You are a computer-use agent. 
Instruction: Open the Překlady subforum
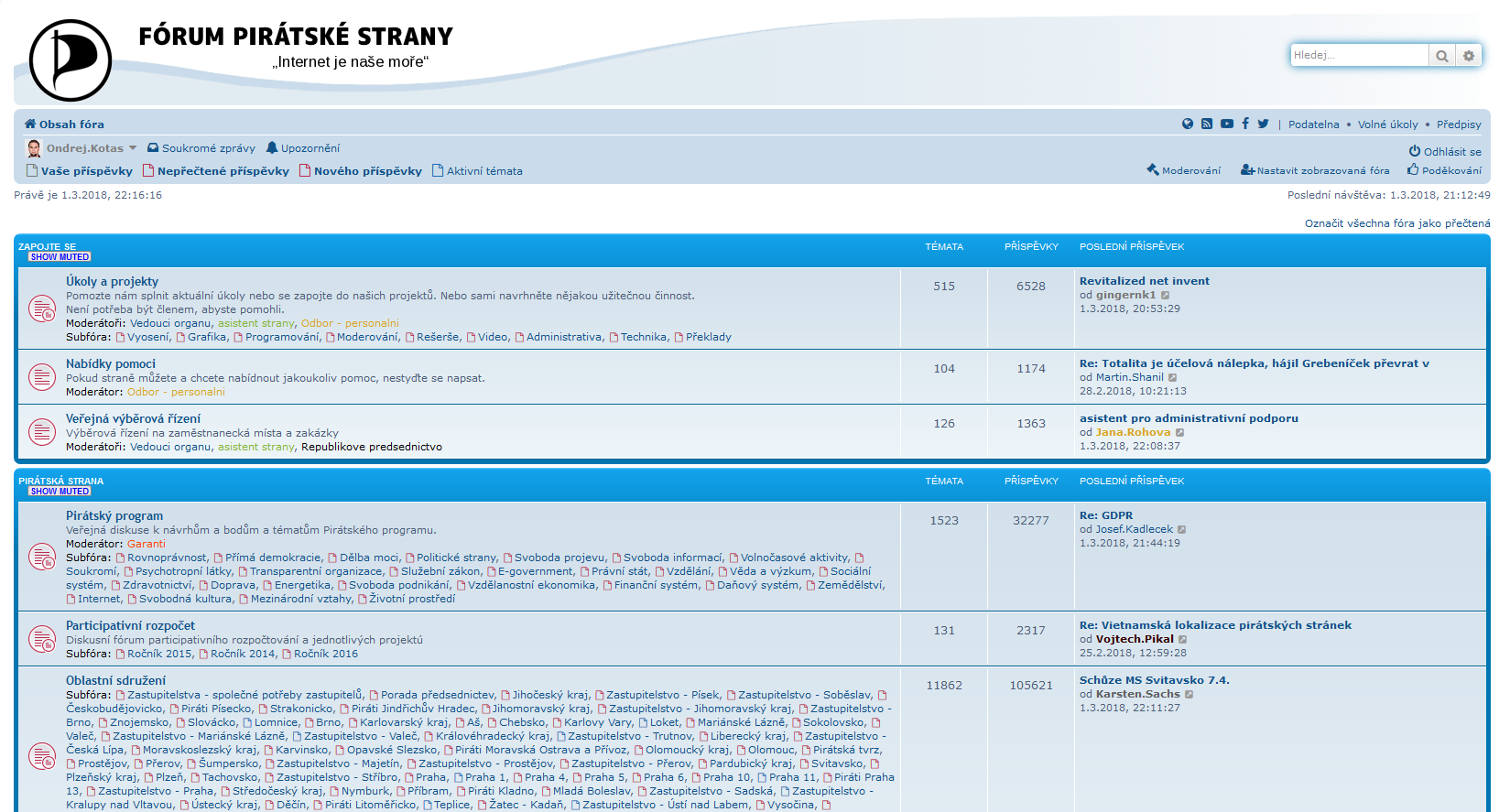pyautogui.click(x=709, y=338)
